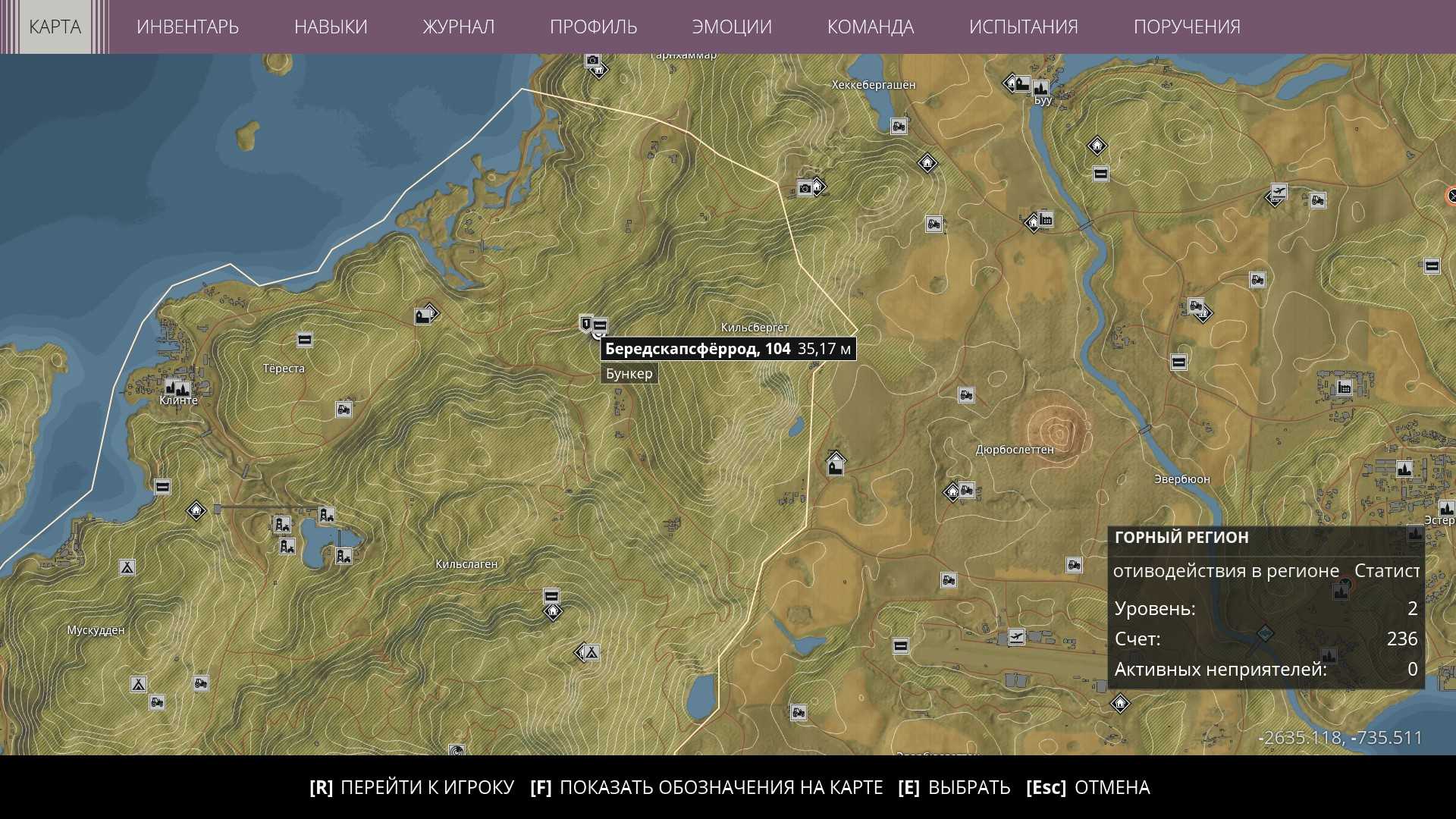Select the bunker icon above Тёреста label
Screen dimensions: 1456x819
coord(305,340)
